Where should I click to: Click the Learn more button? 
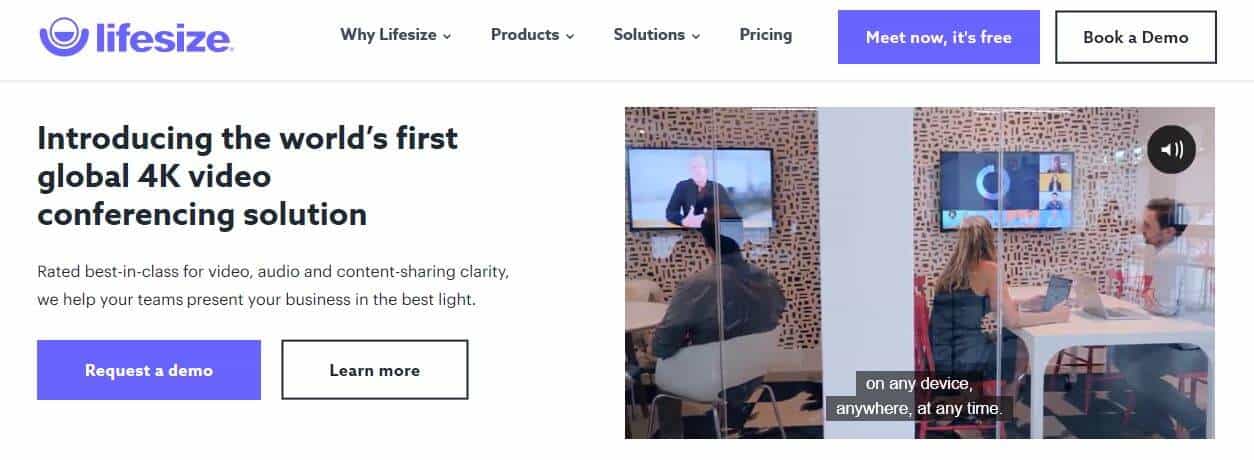[x=375, y=370]
